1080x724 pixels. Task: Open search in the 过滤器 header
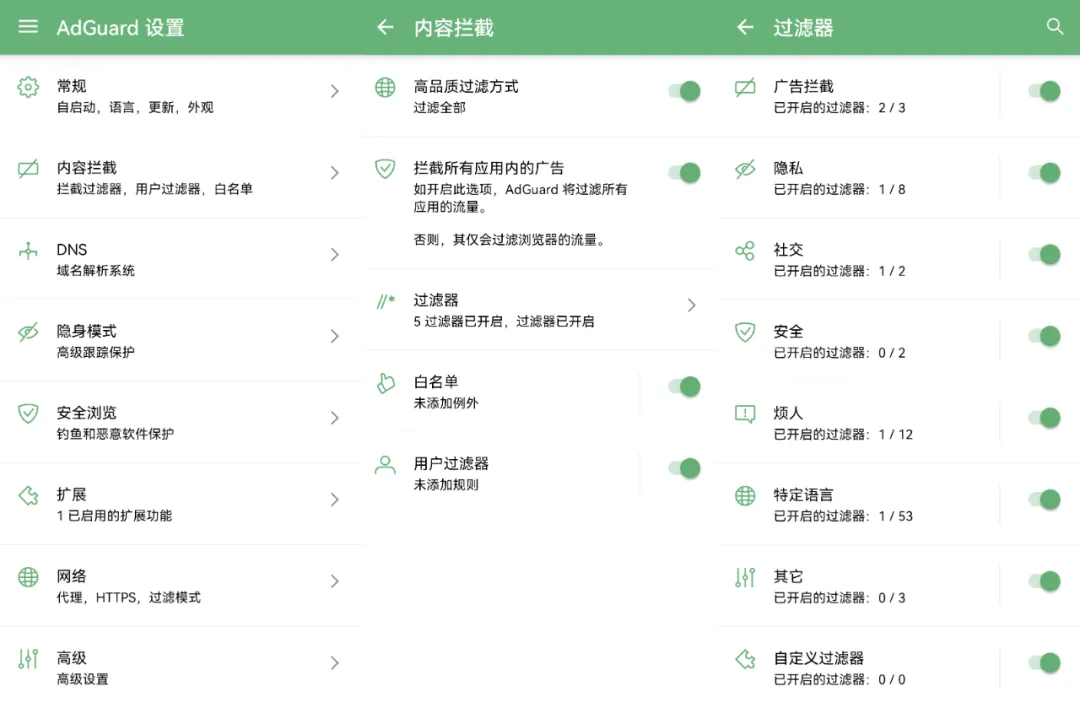(1055, 27)
